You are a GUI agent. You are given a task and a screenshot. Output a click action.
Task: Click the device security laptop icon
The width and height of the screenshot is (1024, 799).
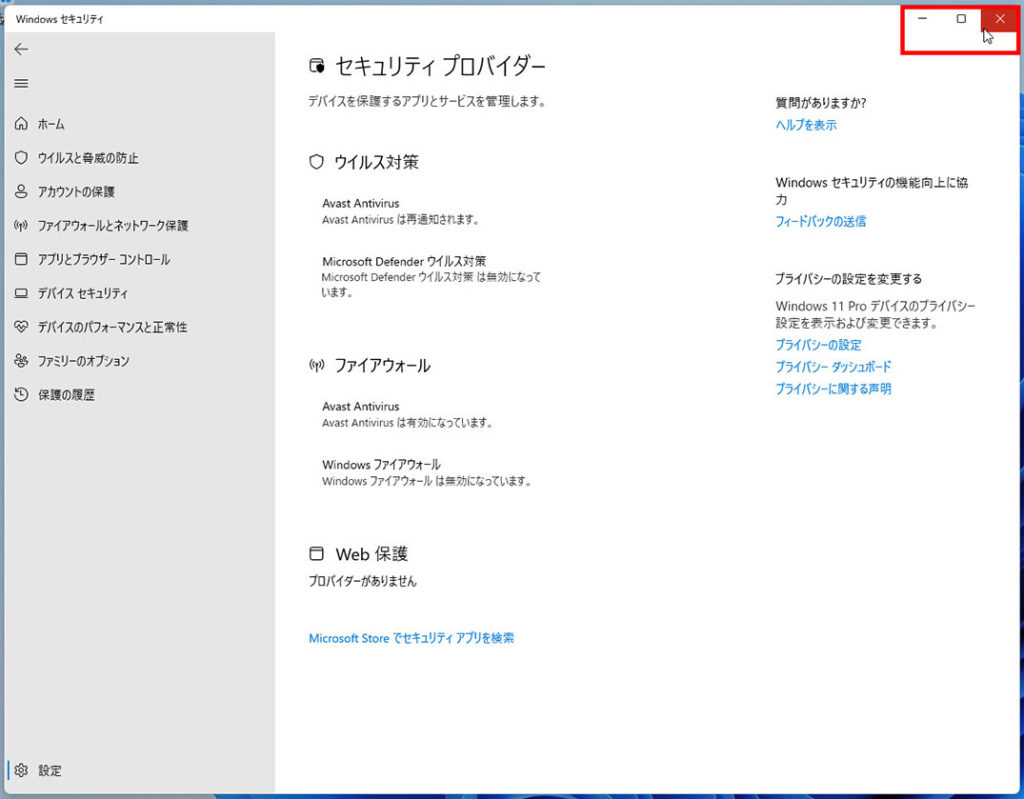point(21,293)
